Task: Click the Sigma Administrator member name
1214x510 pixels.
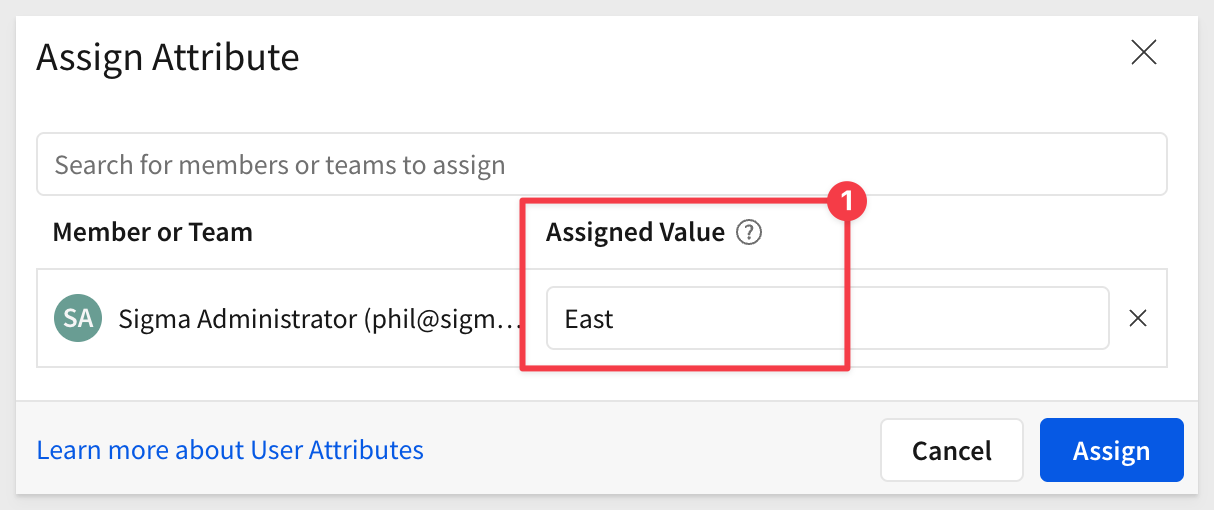Action: point(237,319)
